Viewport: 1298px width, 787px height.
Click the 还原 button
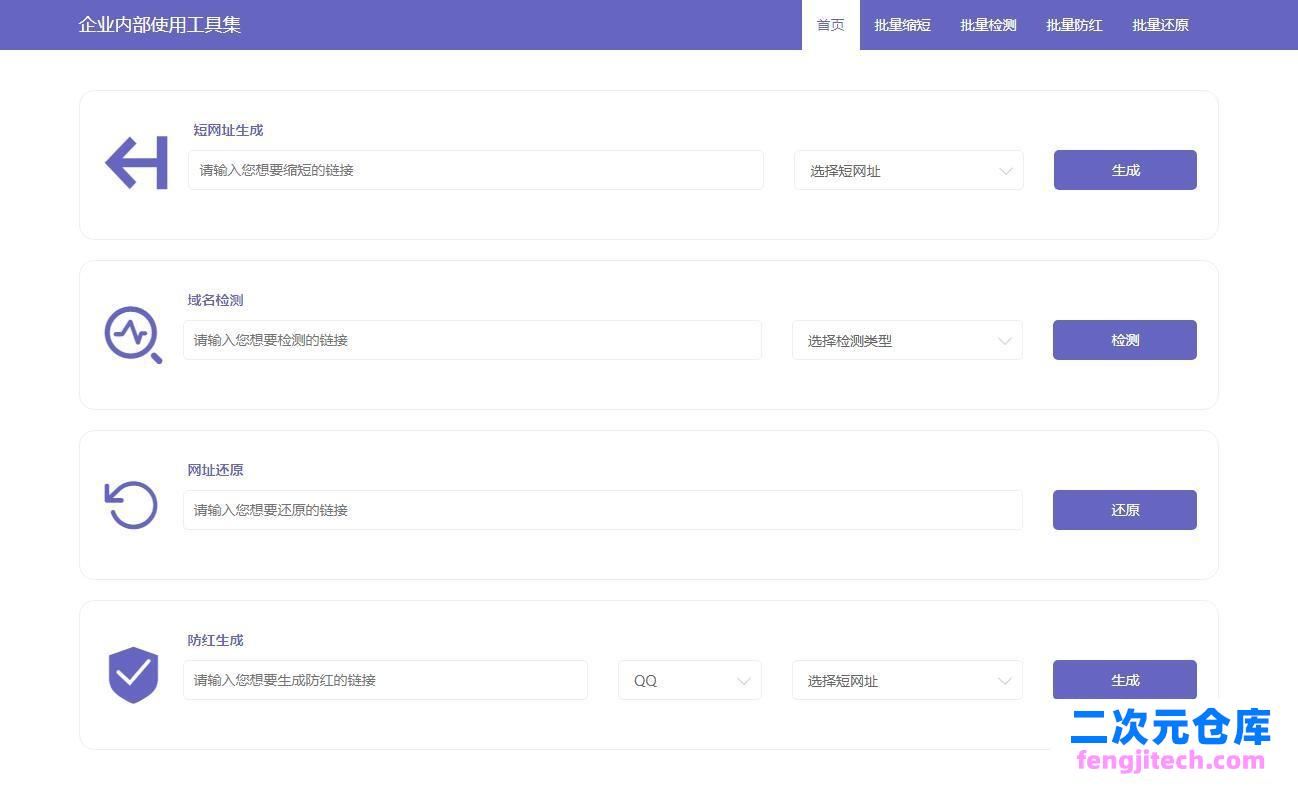[1125, 510]
